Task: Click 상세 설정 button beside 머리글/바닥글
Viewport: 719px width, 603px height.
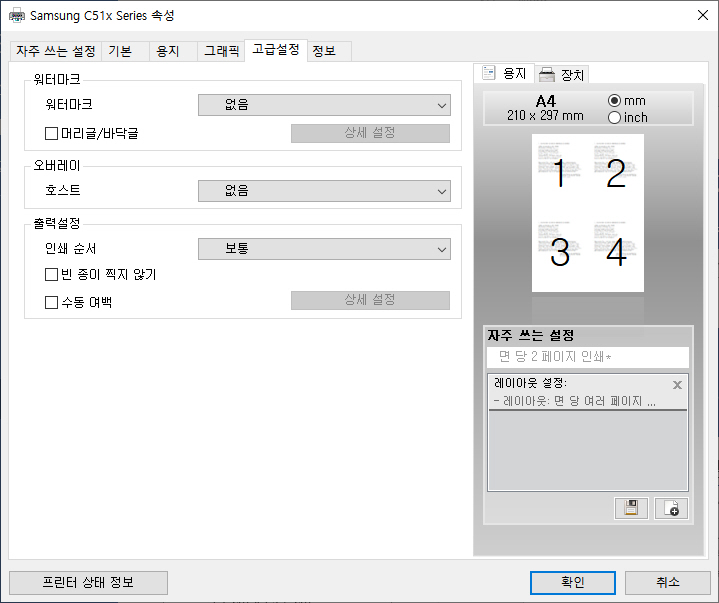Action: point(370,133)
